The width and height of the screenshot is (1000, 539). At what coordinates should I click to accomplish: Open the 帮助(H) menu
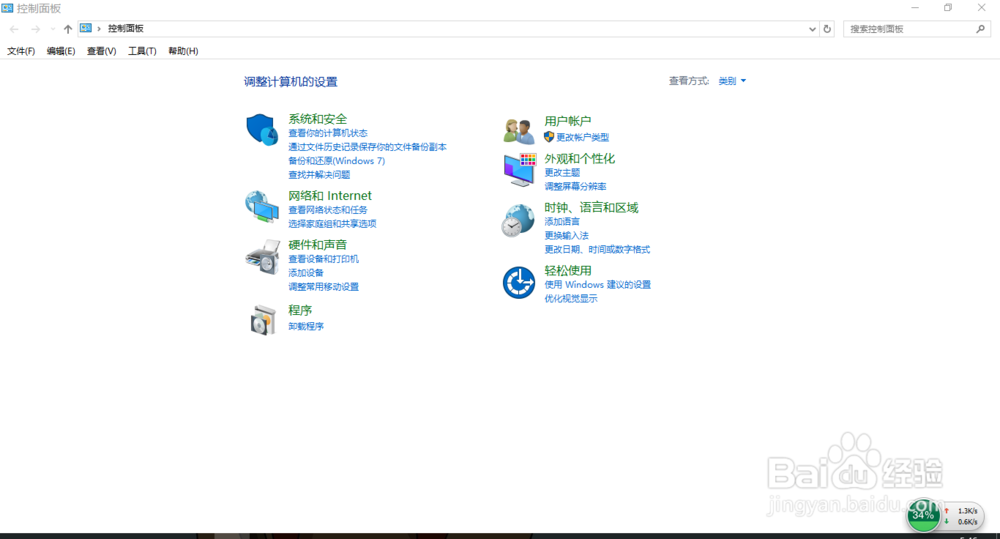183,51
